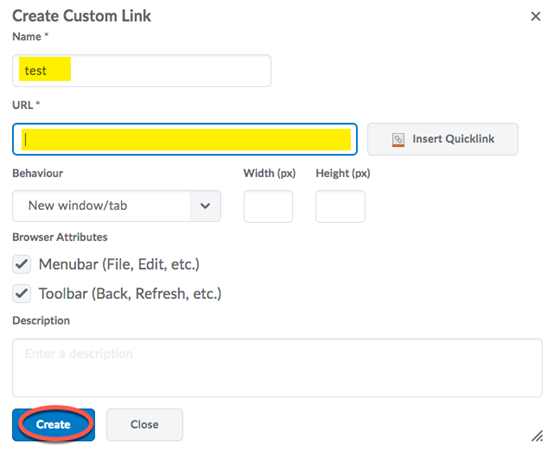Click into the highlighted URL field

(x=185, y=139)
